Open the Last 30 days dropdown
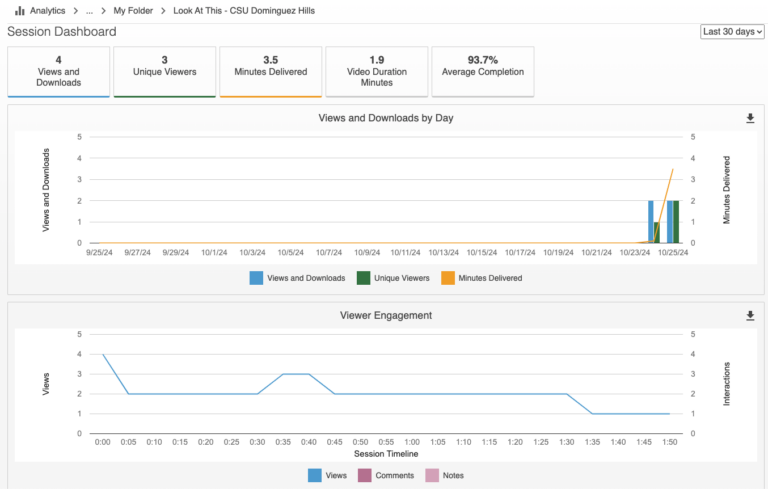 [x=732, y=32]
